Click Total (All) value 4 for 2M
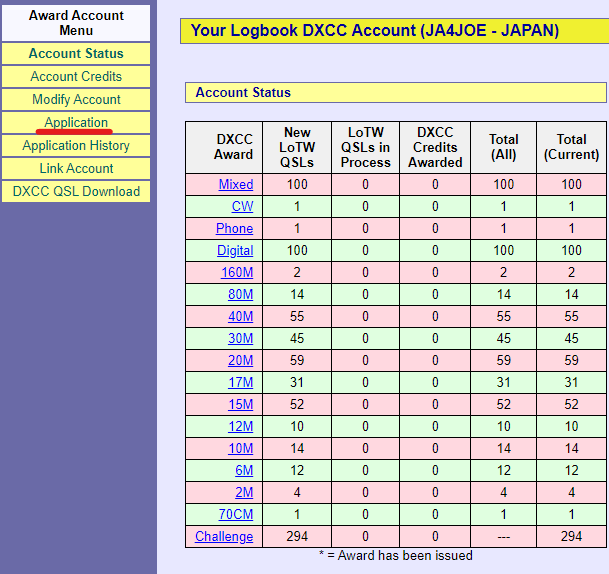The height and width of the screenshot is (574, 609). pyautogui.click(x=504, y=492)
